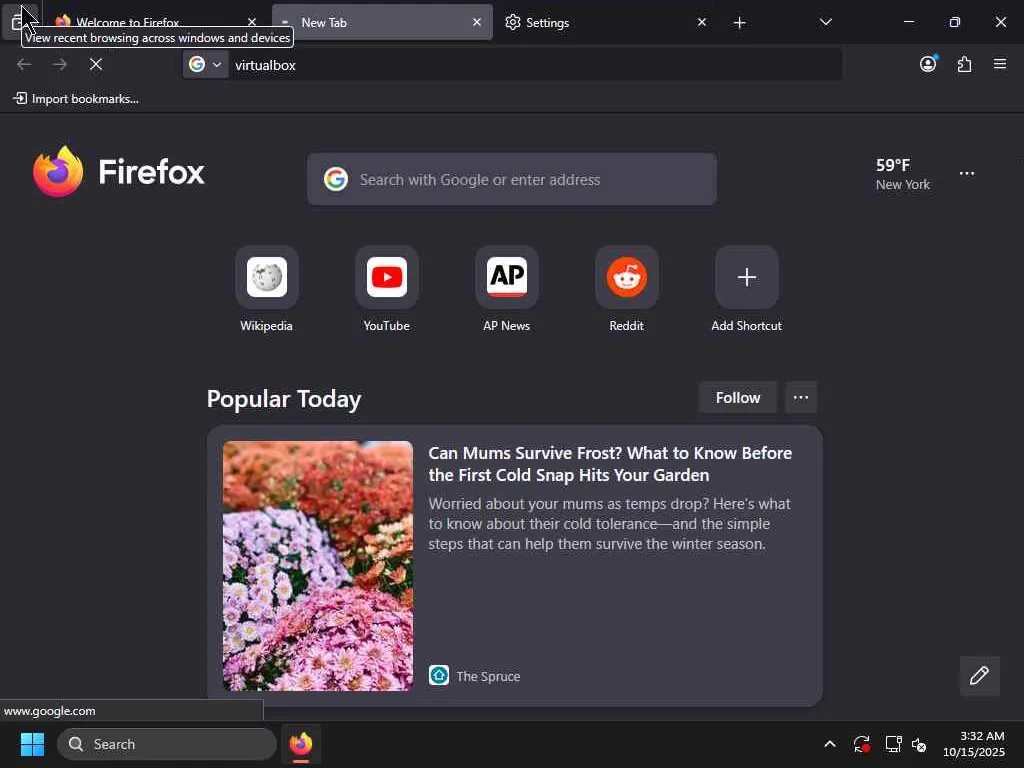Select the New Tab tab
This screenshot has width=1024, height=768.
pyautogui.click(x=382, y=22)
